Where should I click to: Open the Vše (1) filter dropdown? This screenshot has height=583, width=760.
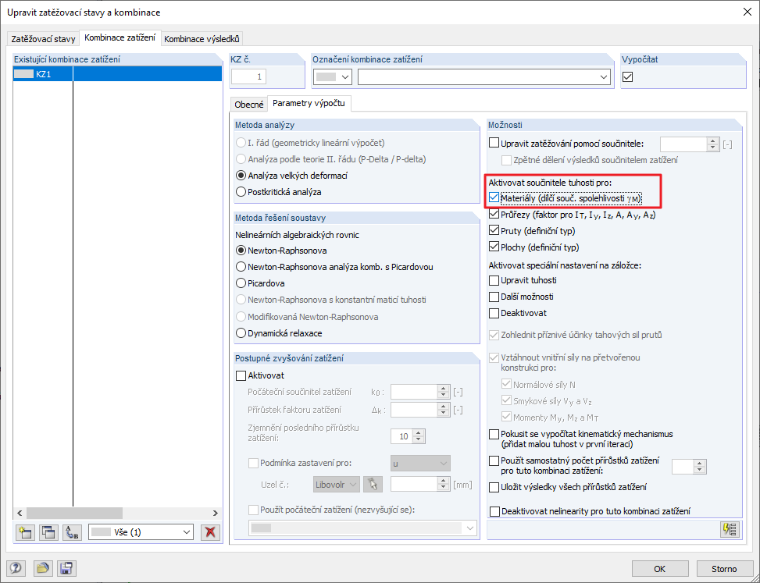[141, 532]
